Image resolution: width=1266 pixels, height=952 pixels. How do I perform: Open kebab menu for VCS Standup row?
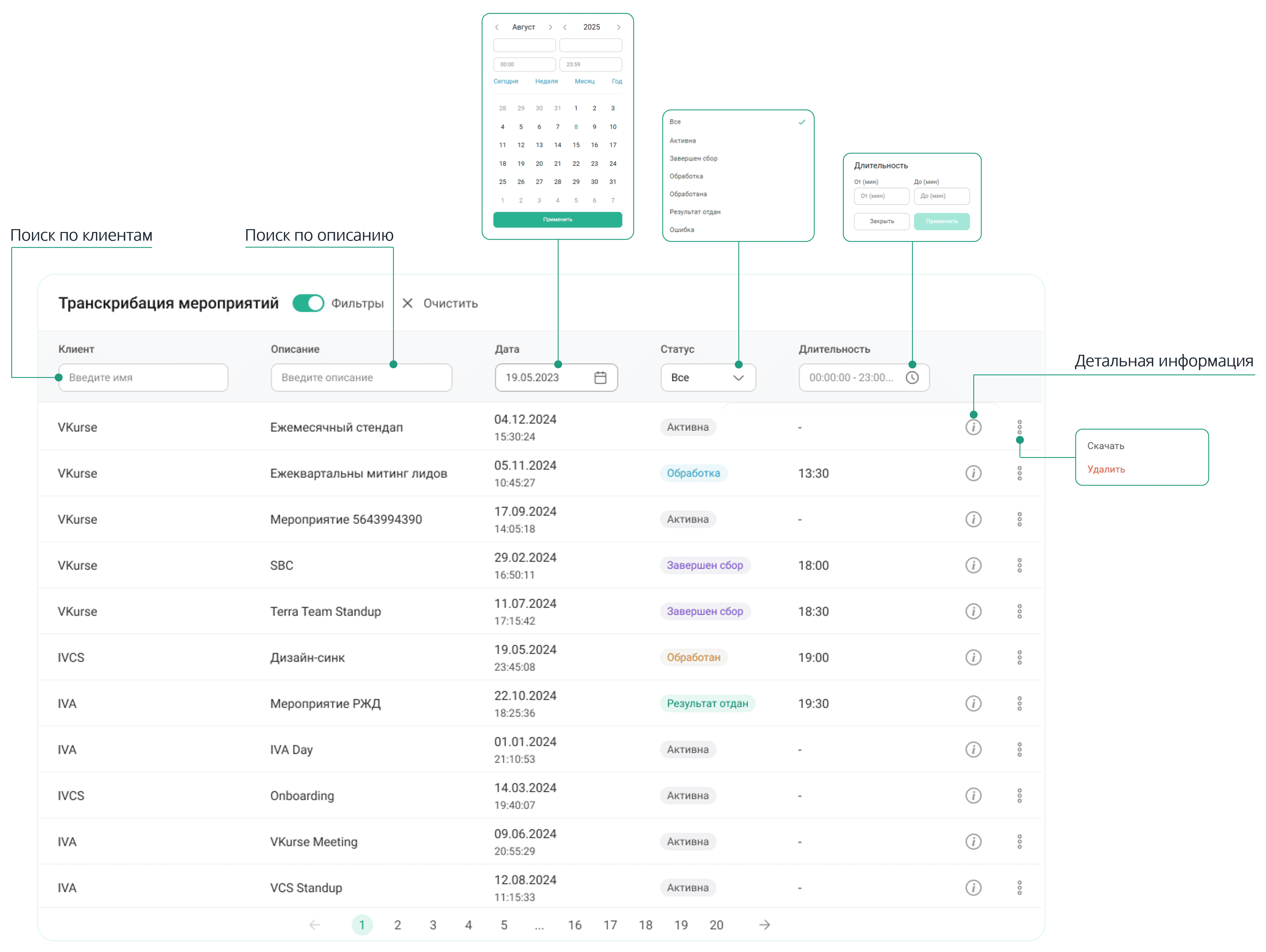point(1019,887)
